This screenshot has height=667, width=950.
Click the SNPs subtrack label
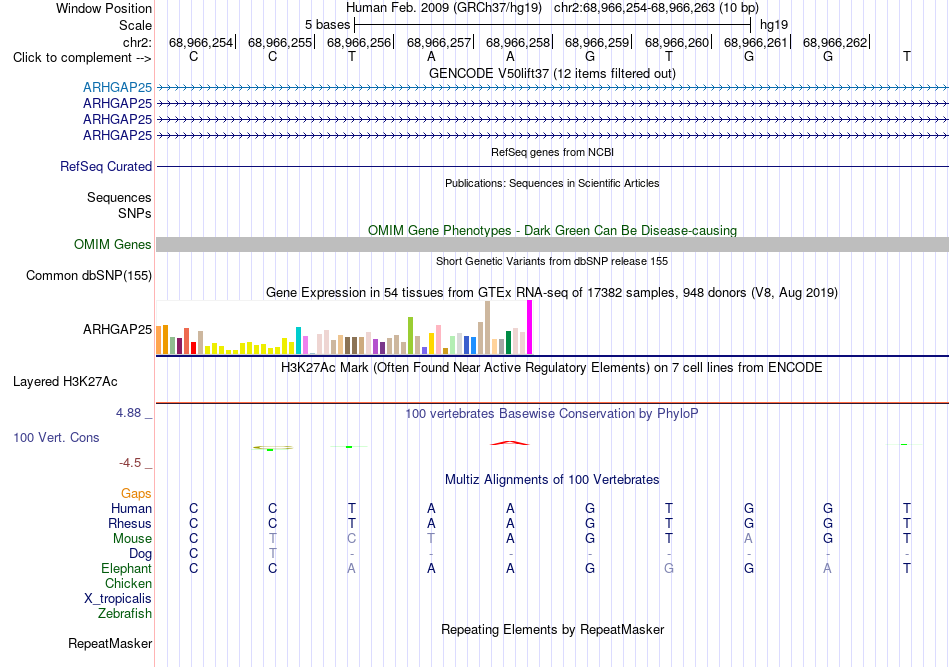(135, 213)
